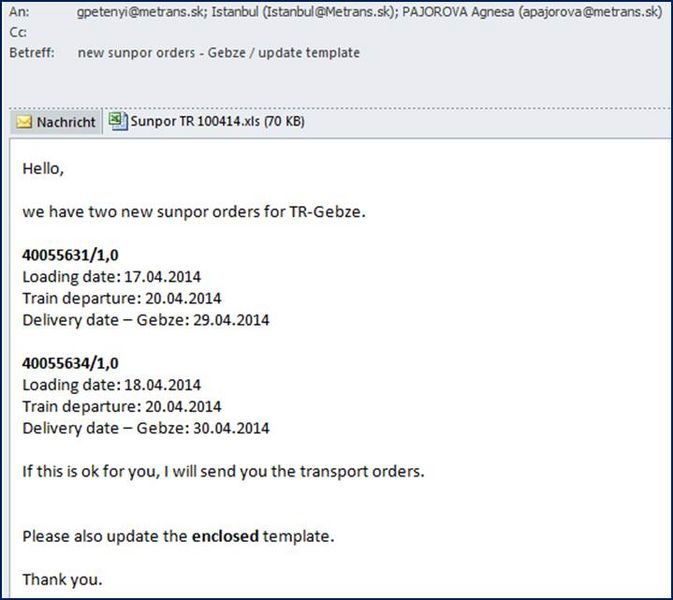The height and width of the screenshot is (600, 673).
Task: Click the bold word 'enclosed'
Action: pyautogui.click(x=225, y=536)
